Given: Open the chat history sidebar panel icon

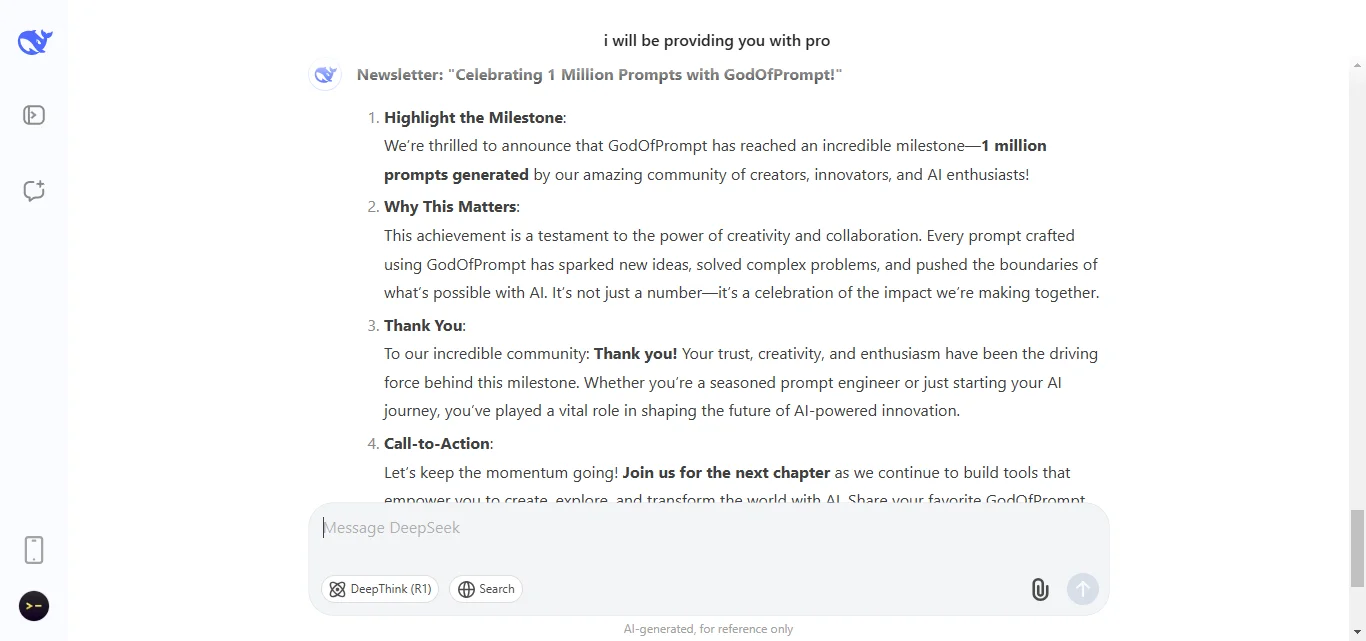Looking at the screenshot, I should (33, 114).
